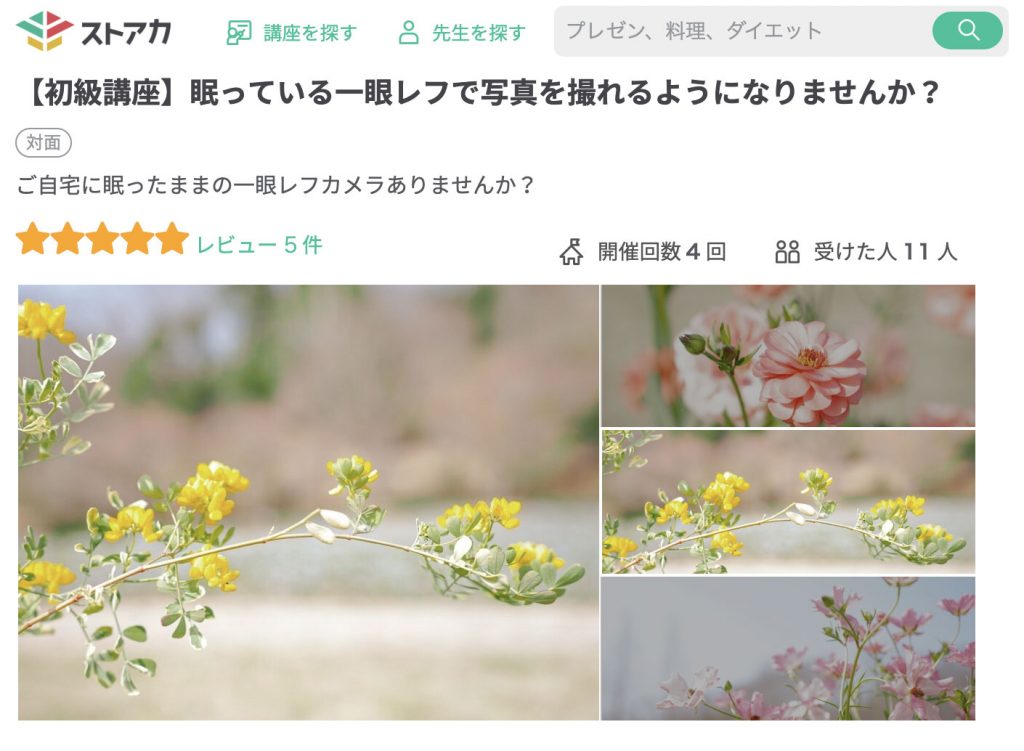1024x751 pixels.
Task: Click the 【初級講座】course title heading
Action: coord(483,93)
